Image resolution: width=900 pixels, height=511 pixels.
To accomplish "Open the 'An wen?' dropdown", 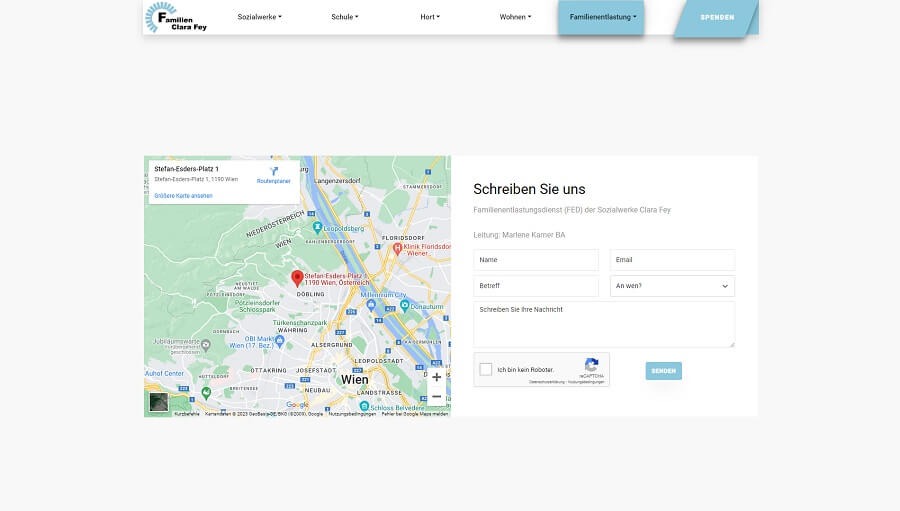I will 672,286.
